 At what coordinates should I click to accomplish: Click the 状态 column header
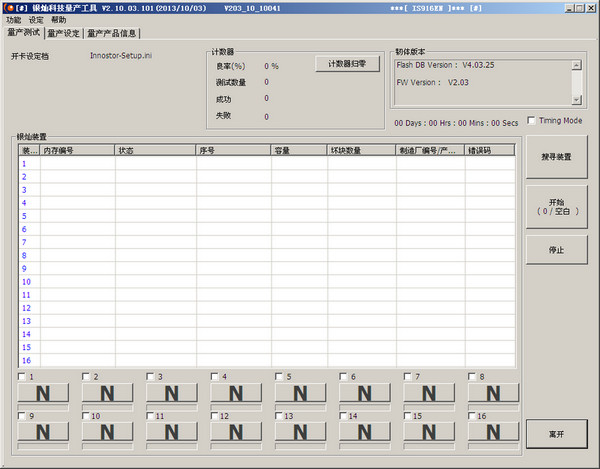pyautogui.click(x=155, y=150)
